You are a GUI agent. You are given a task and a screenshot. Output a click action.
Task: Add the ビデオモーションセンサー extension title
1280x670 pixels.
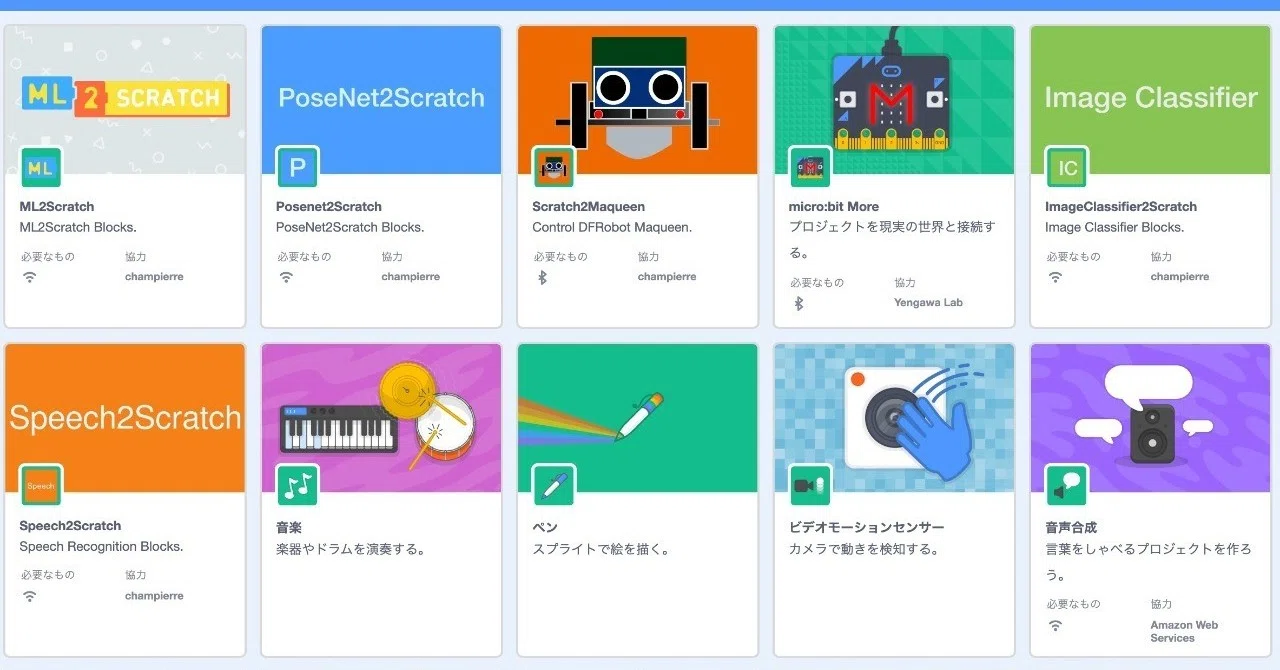click(866, 527)
